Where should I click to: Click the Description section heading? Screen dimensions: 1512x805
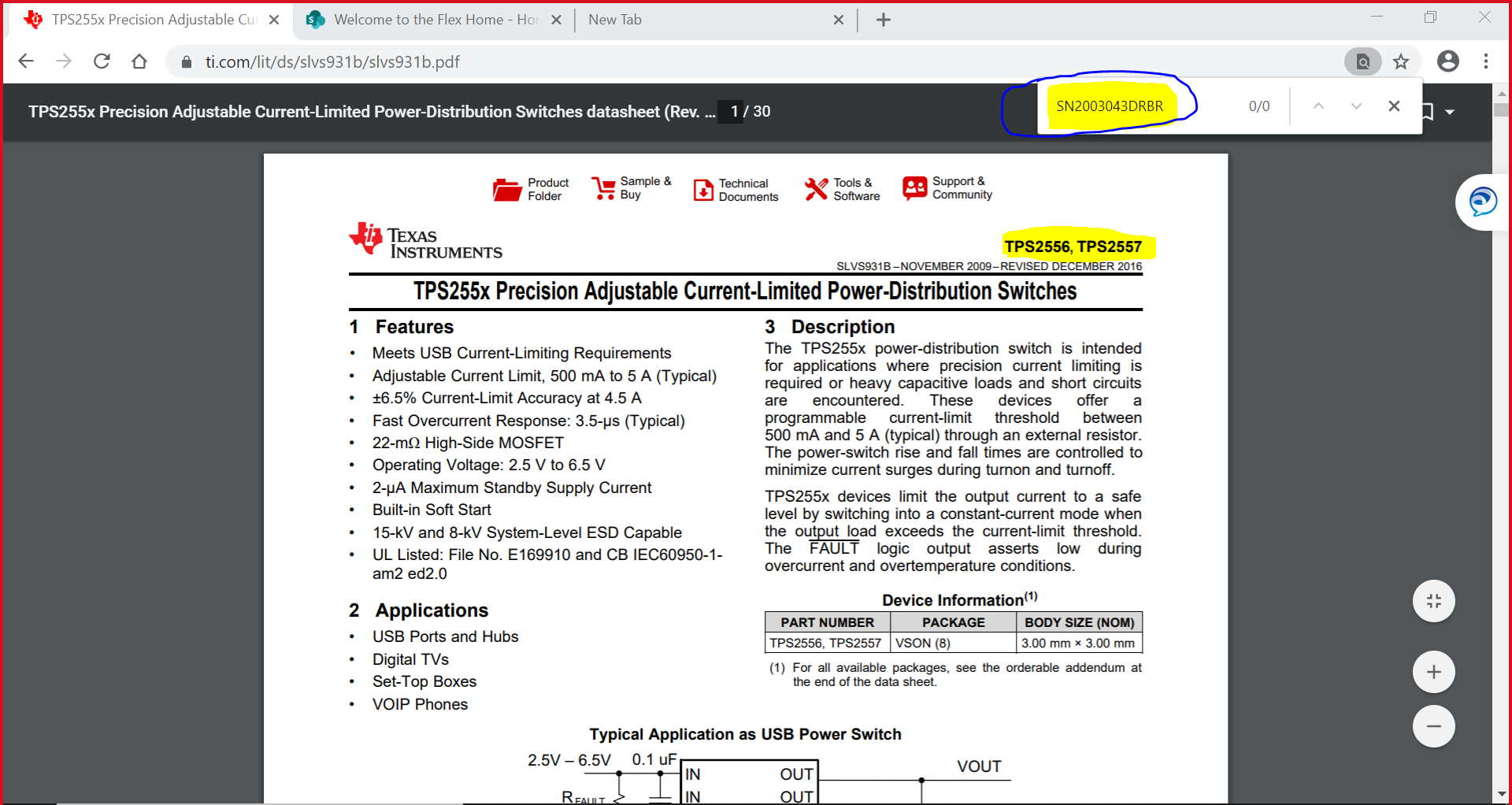(x=830, y=327)
